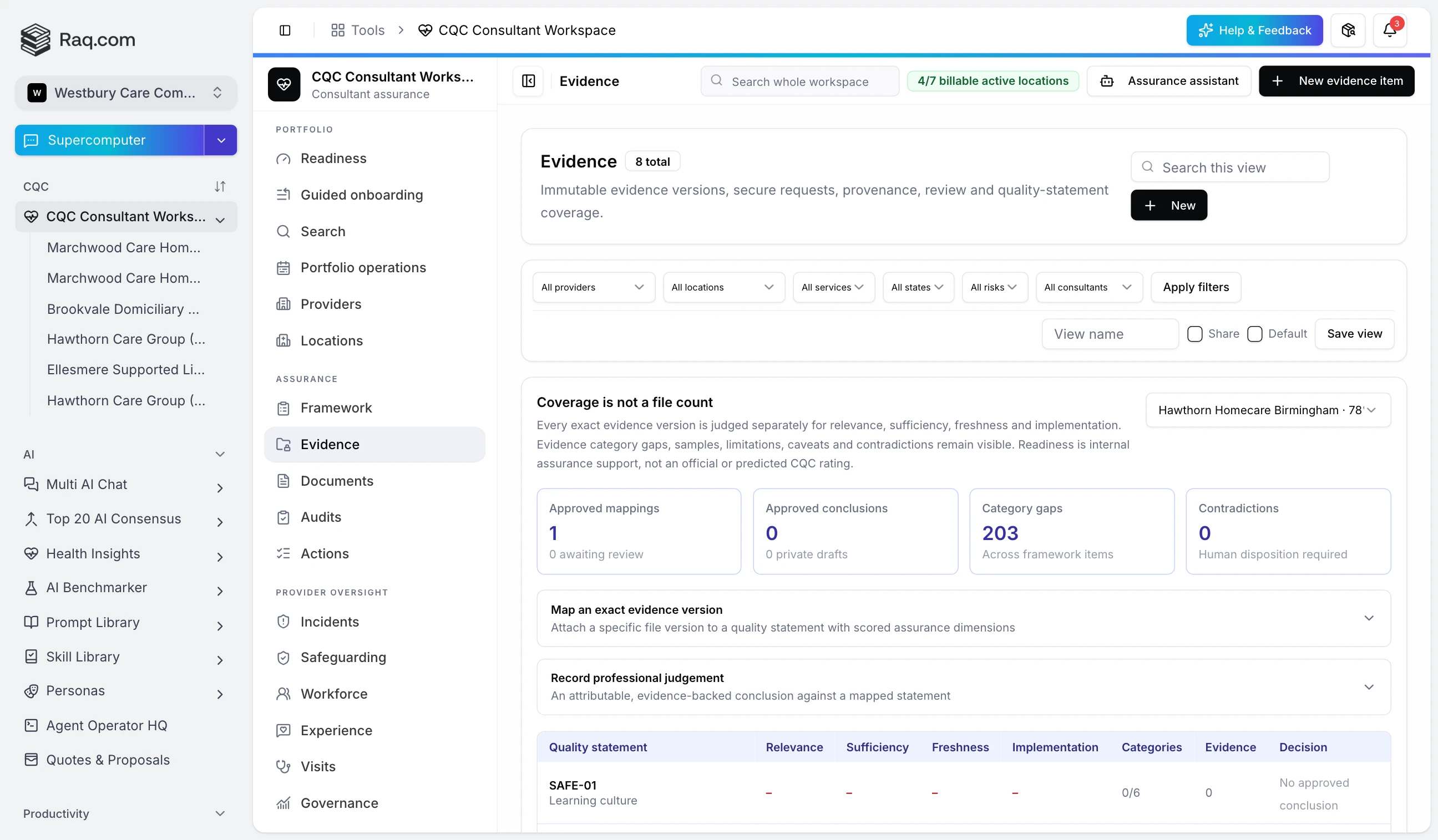
Task: Open the Assurance assistant
Action: click(1169, 81)
